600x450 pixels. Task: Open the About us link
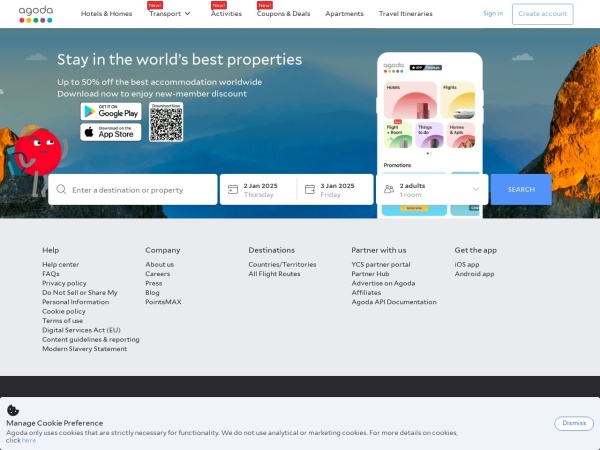pos(160,264)
